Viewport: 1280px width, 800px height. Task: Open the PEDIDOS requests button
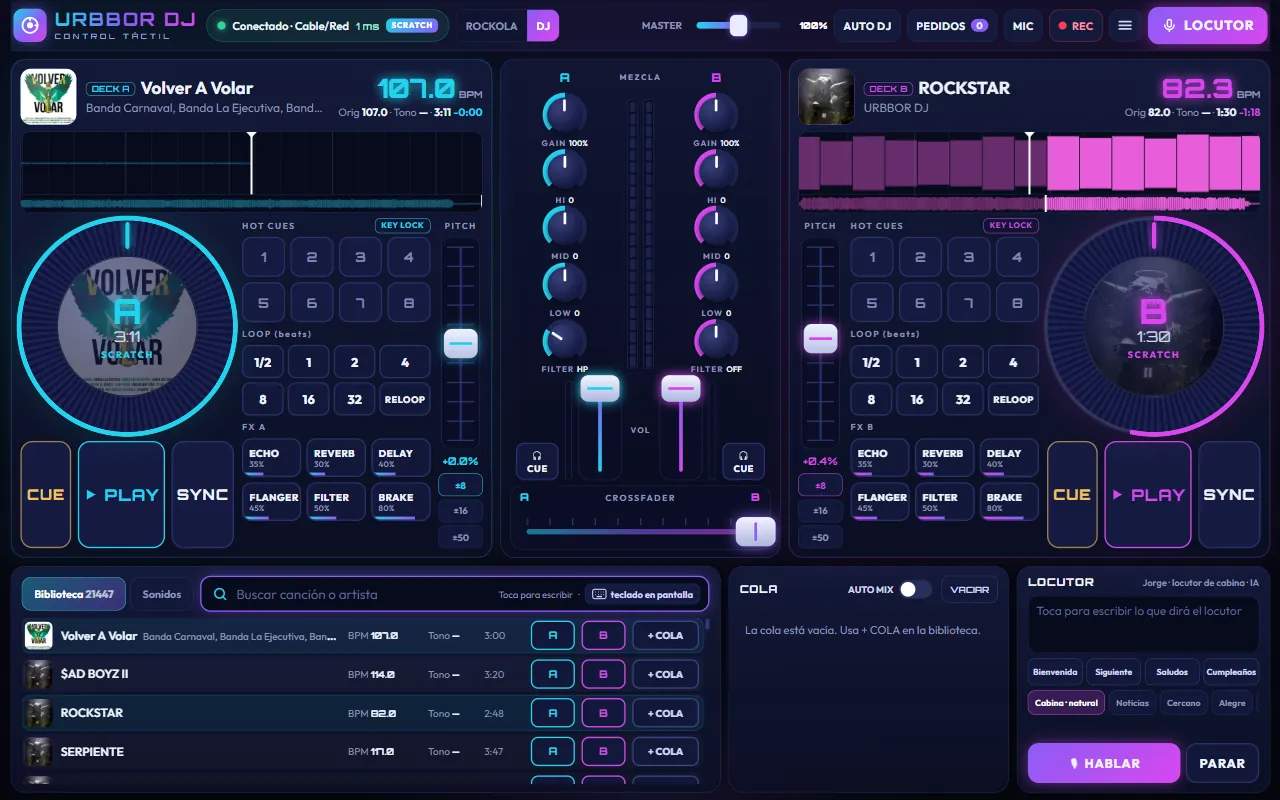[x=951, y=26]
